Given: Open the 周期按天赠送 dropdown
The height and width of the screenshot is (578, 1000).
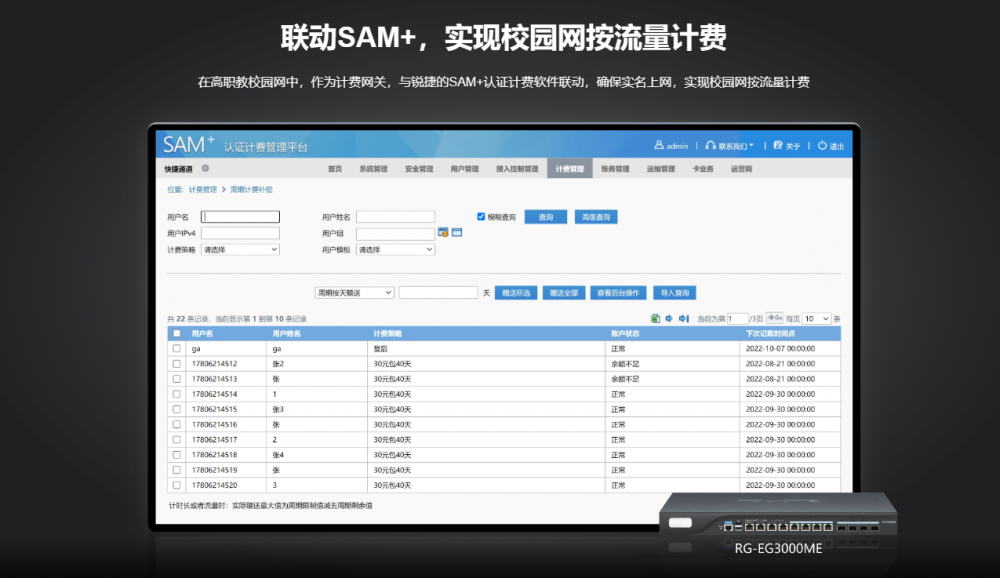Looking at the screenshot, I should tap(355, 293).
